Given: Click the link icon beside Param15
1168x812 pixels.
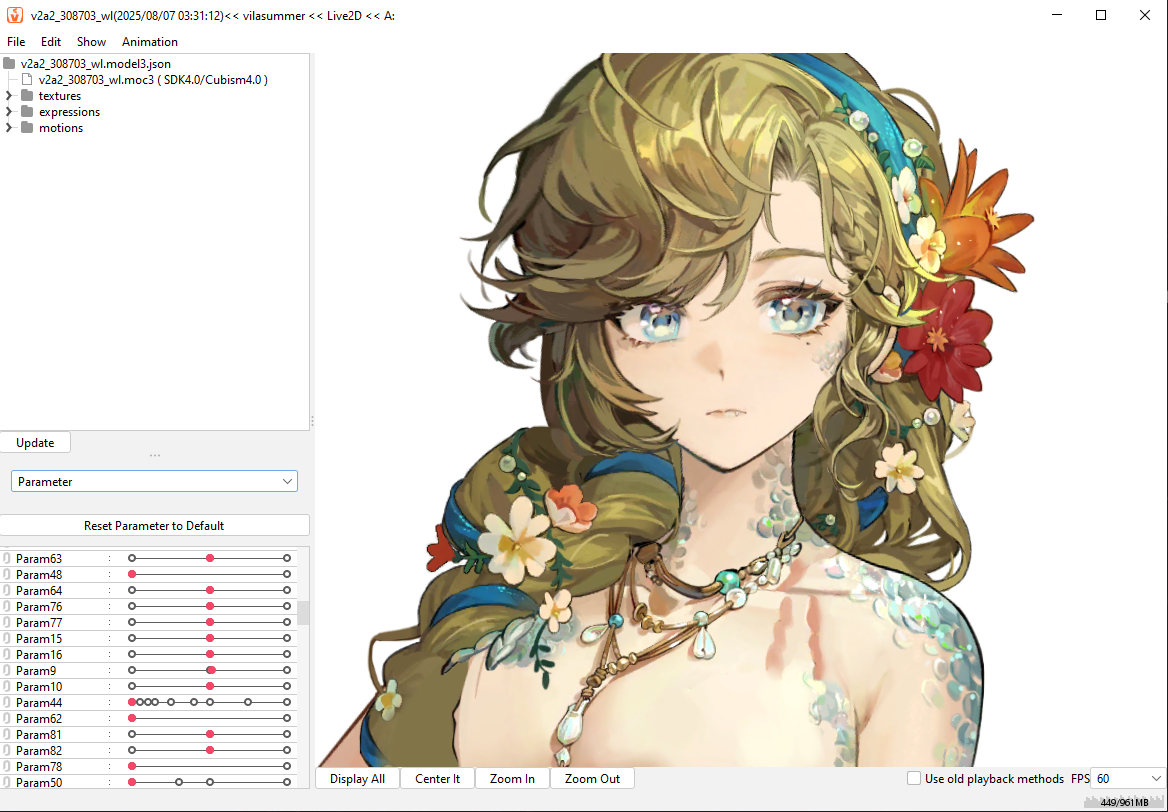Looking at the screenshot, I should 7,638.
